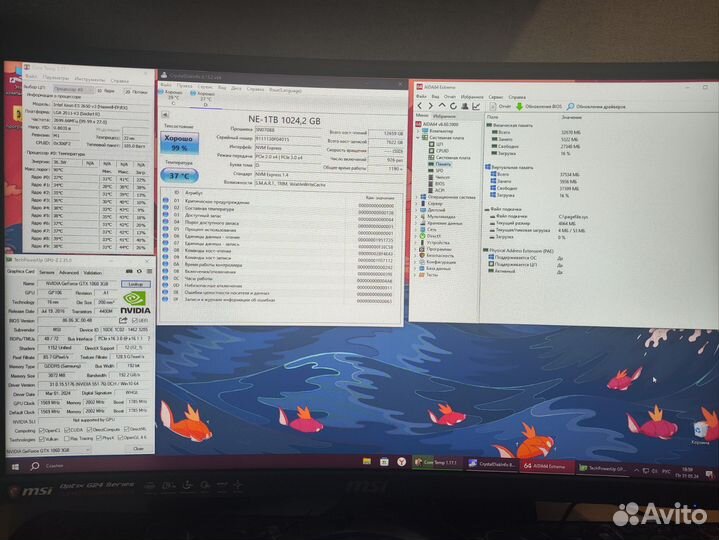Open CrystalDiskInfo taskbar button
This screenshot has height=540, width=719.
click(492, 464)
